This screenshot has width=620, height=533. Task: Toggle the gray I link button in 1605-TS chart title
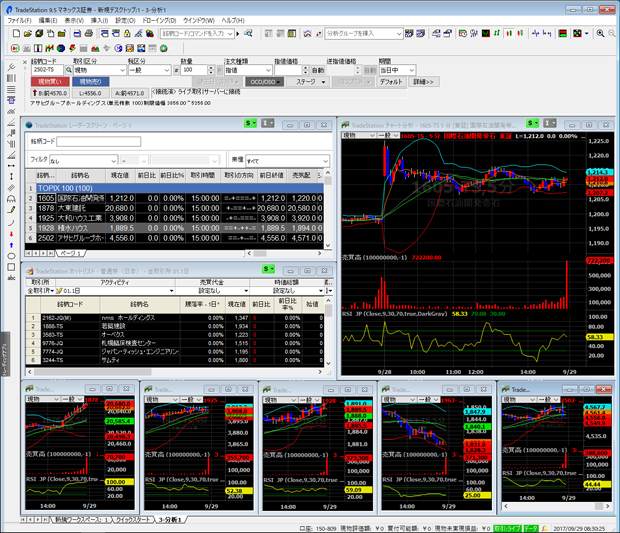(549, 123)
